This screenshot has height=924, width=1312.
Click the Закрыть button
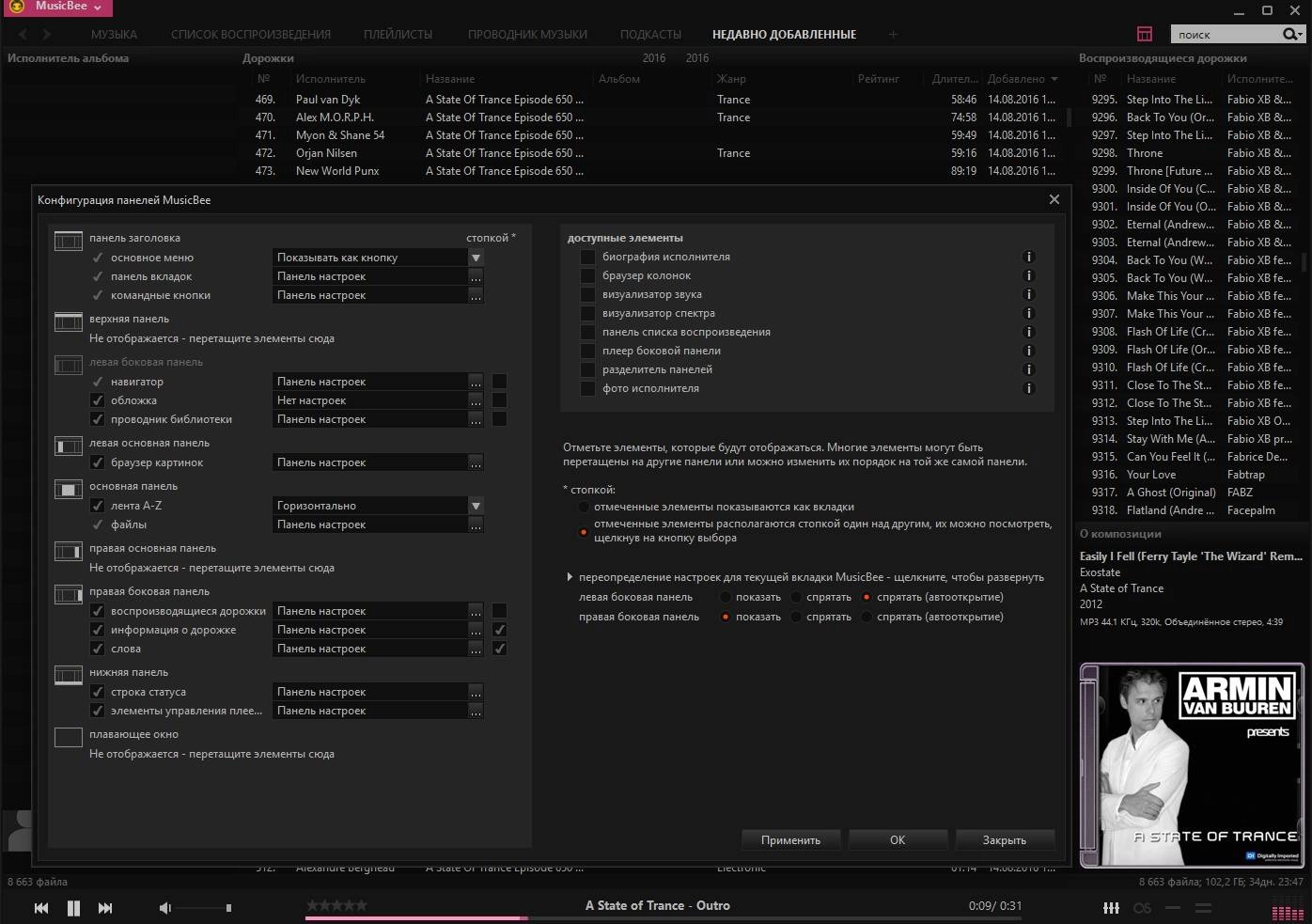tap(1005, 840)
